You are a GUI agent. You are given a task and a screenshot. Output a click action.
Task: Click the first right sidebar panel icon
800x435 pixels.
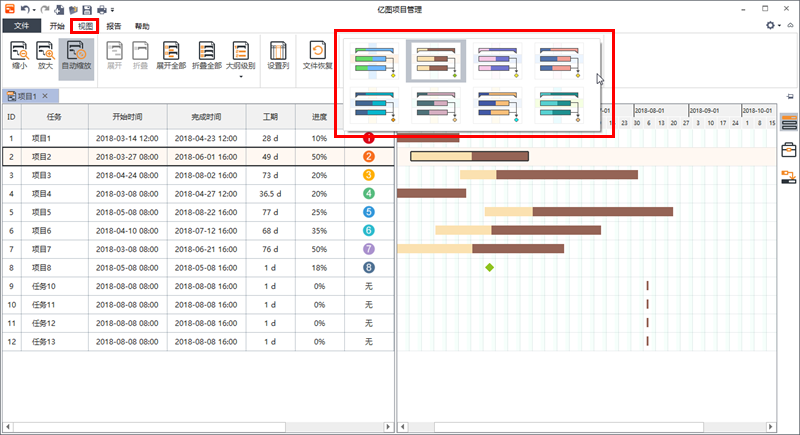pyautogui.click(x=789, y=122)
